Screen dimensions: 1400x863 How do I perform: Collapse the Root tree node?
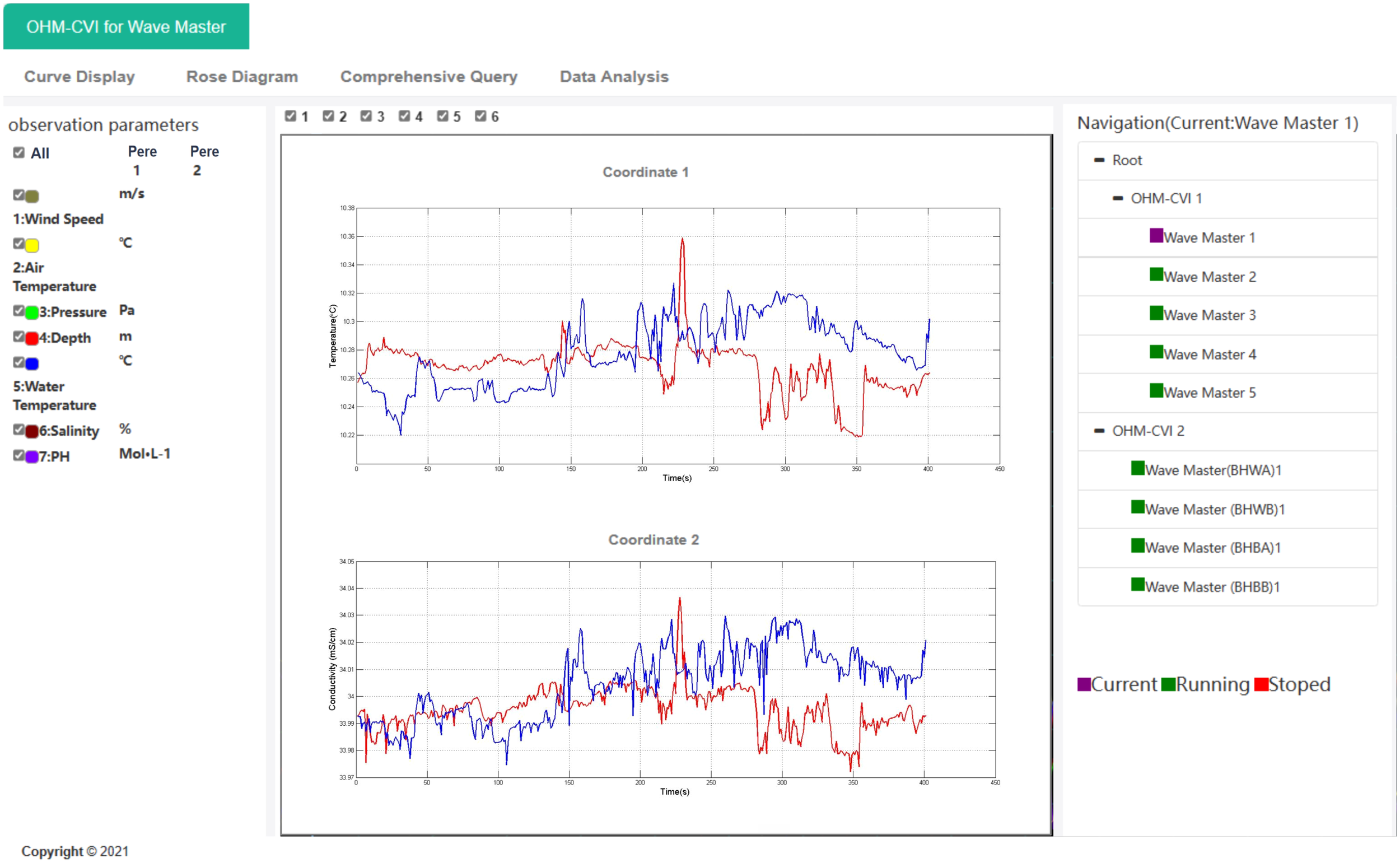tap(1099, 160)
